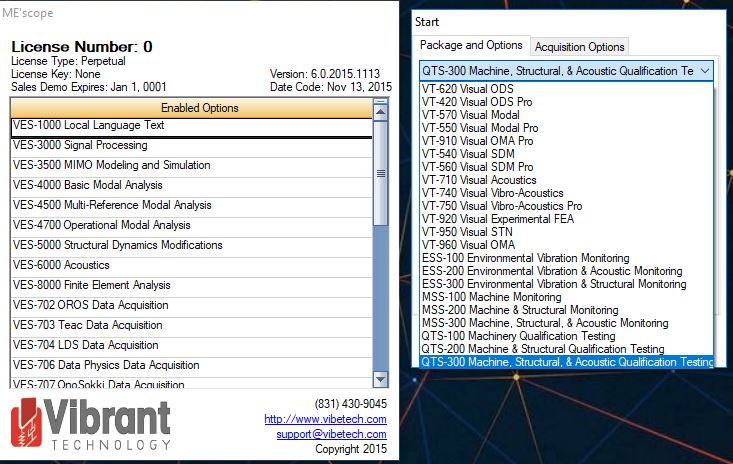Click VES-4000 Basic Modal Analysis row

coord(190,185)
